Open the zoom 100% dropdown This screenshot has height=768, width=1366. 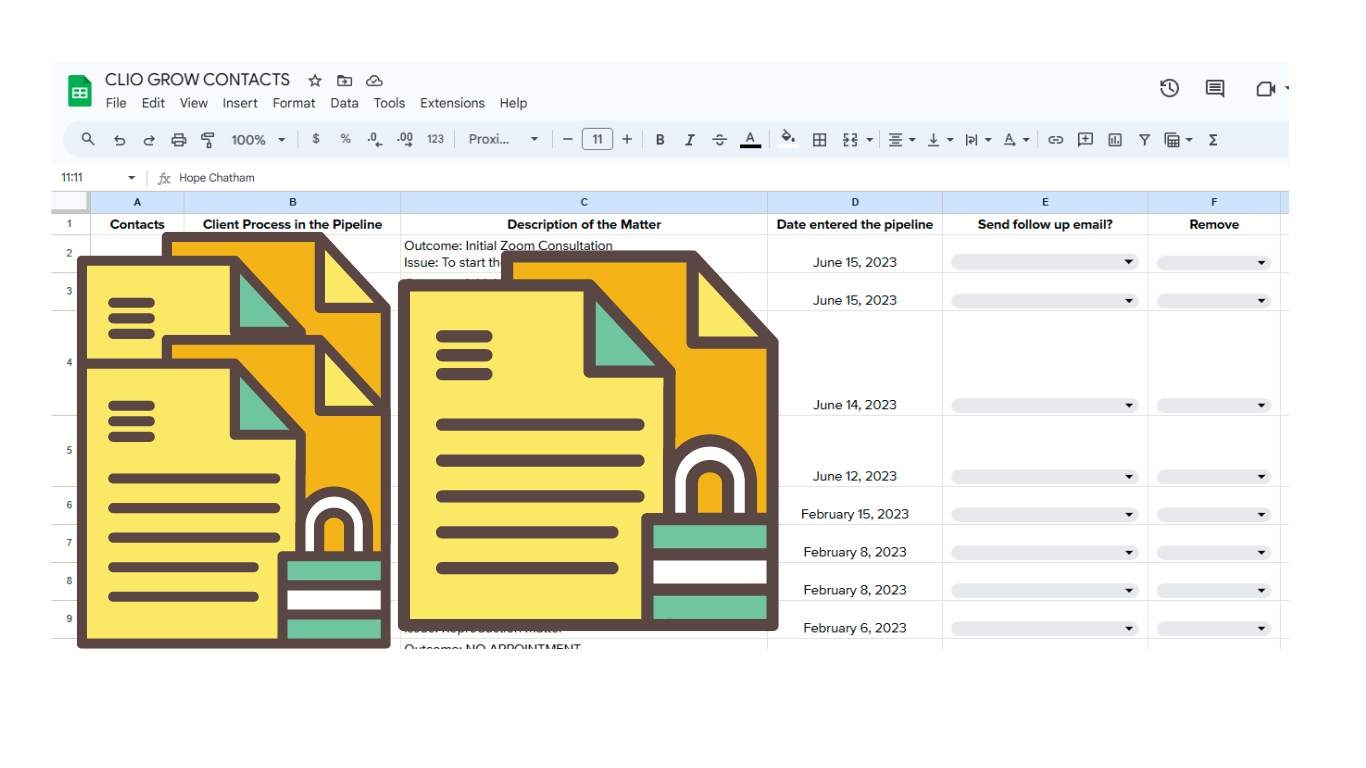258,140
